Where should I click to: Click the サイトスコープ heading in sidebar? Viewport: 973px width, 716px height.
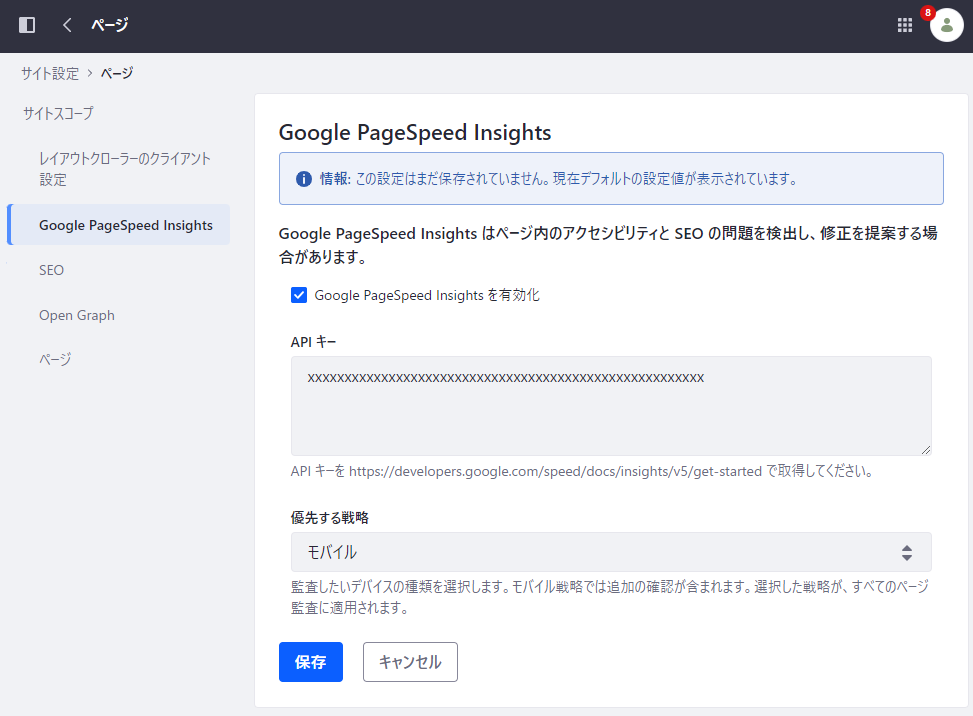[x=58, y=114]
